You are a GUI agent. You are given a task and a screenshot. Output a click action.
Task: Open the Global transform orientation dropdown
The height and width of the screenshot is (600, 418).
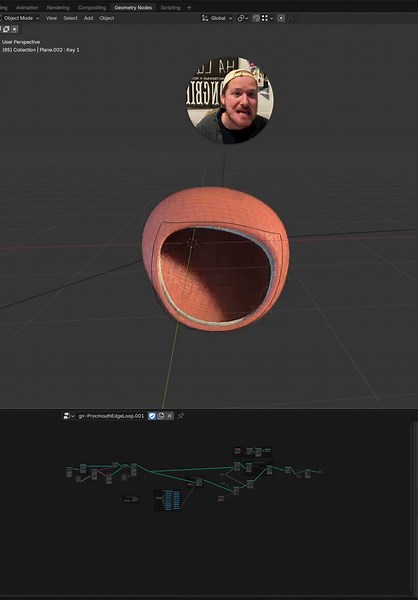[x=217, y=18]
